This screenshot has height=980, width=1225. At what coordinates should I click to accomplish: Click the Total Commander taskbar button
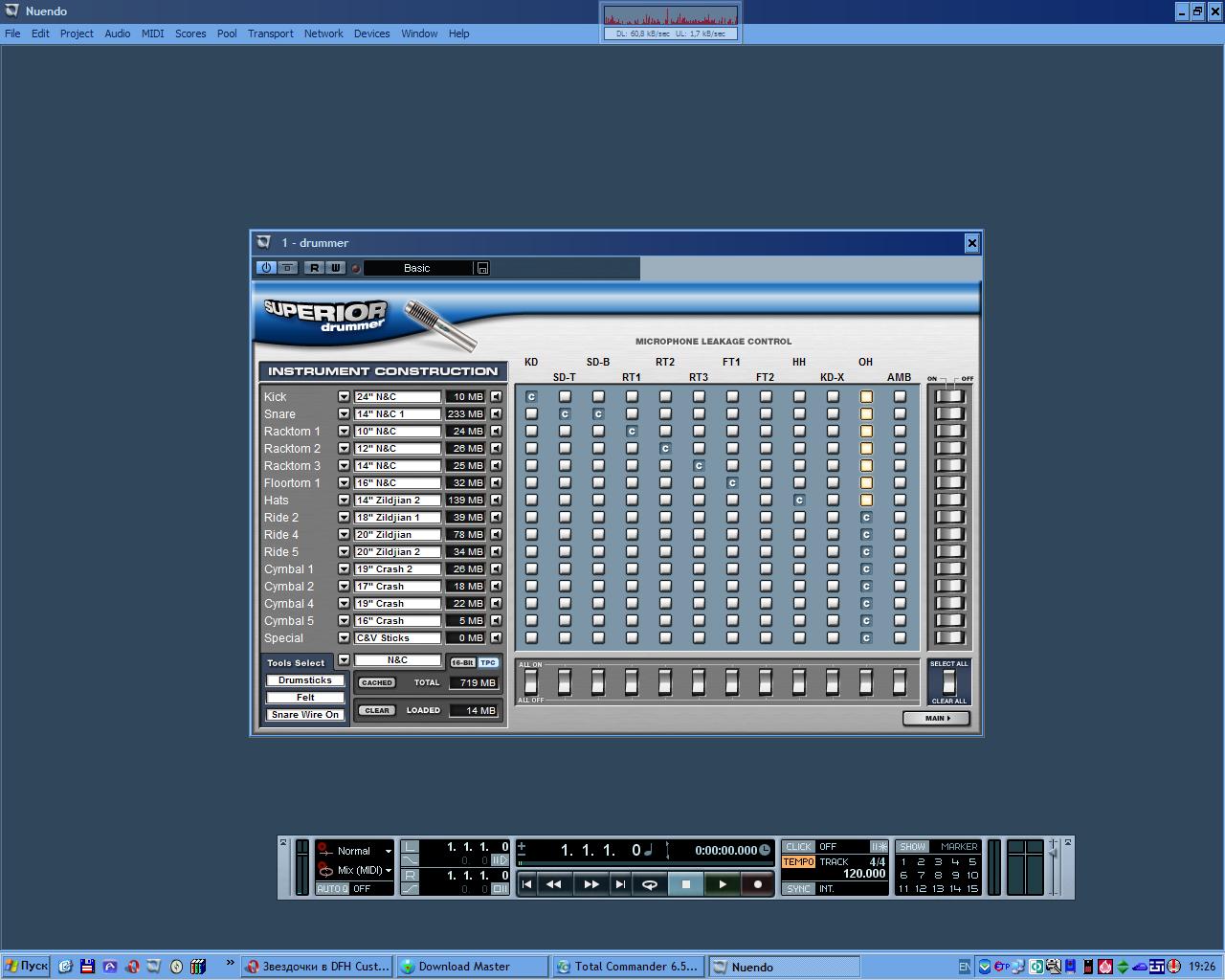pos(629,967)
